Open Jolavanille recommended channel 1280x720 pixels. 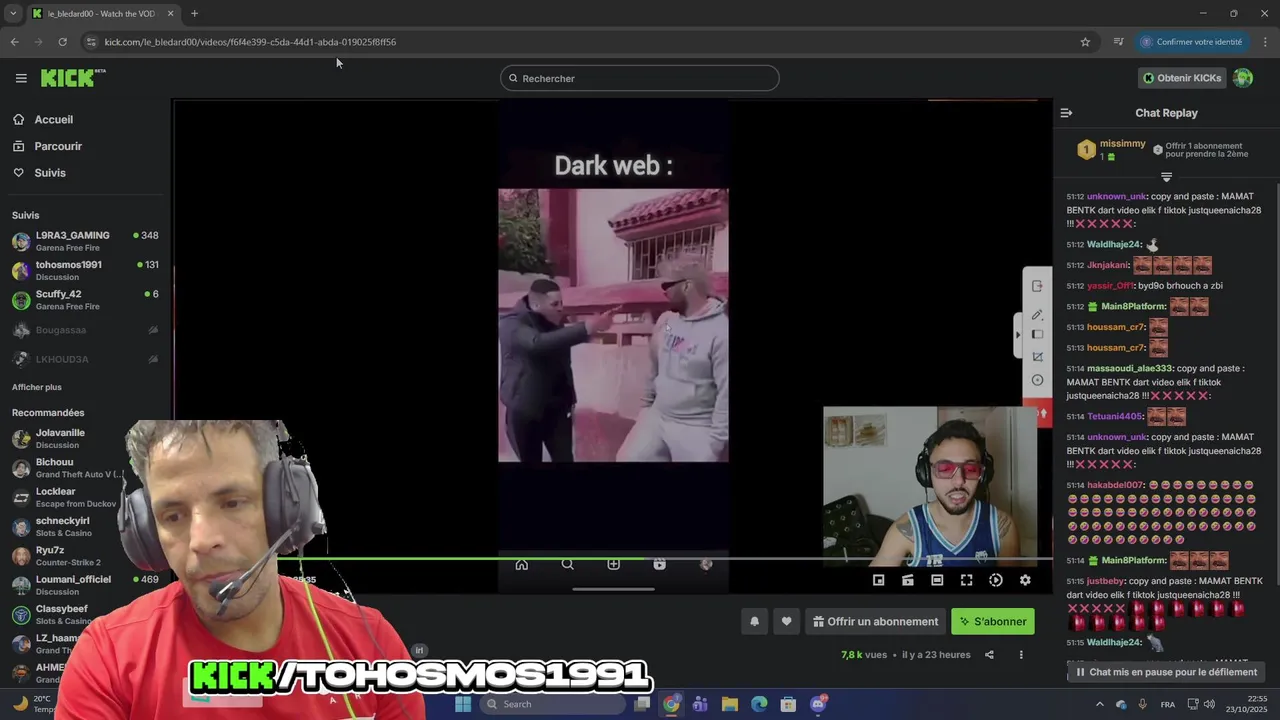(x=85, y=438)
